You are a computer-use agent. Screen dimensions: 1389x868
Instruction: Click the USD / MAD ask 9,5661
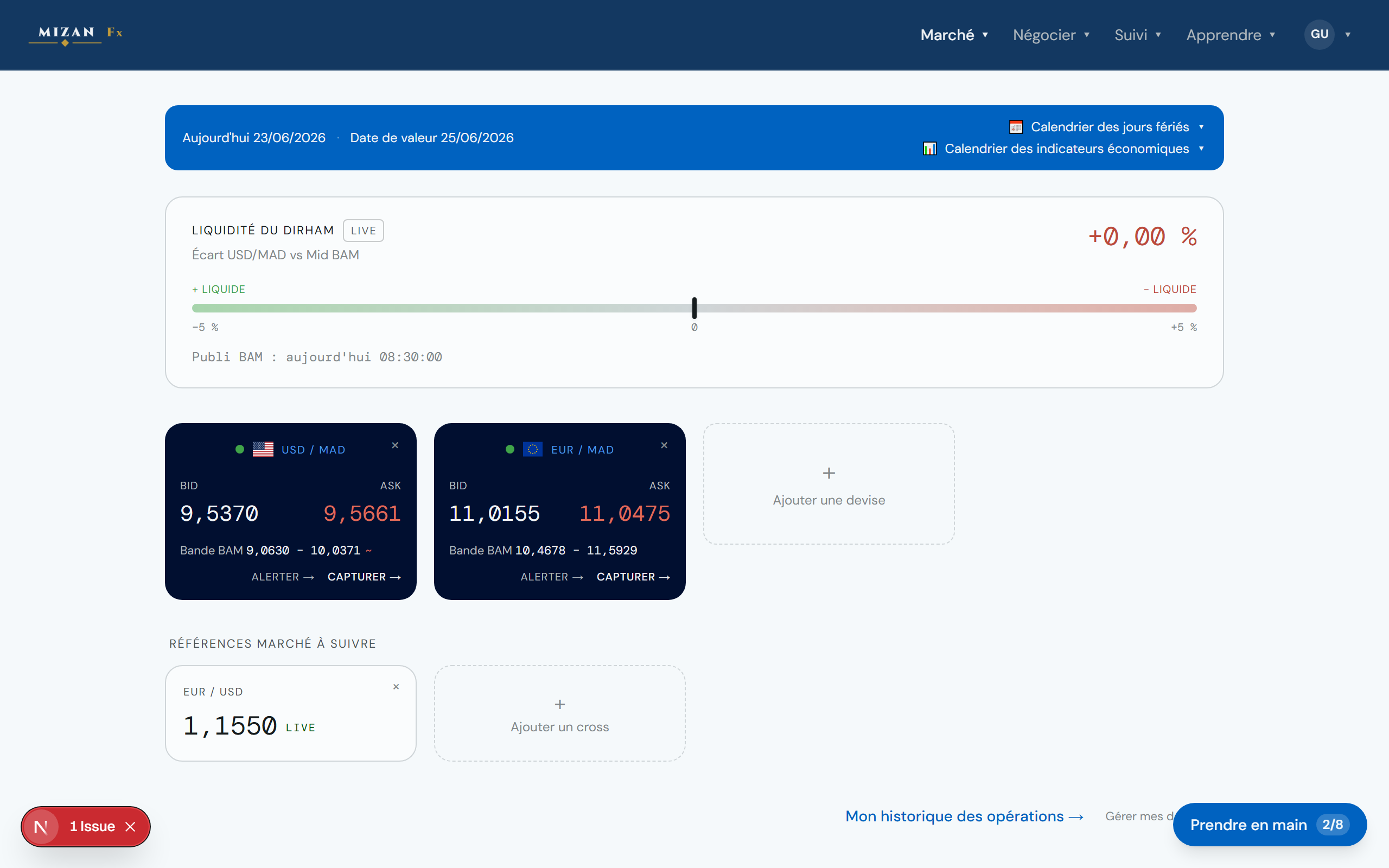click(362, 514)
